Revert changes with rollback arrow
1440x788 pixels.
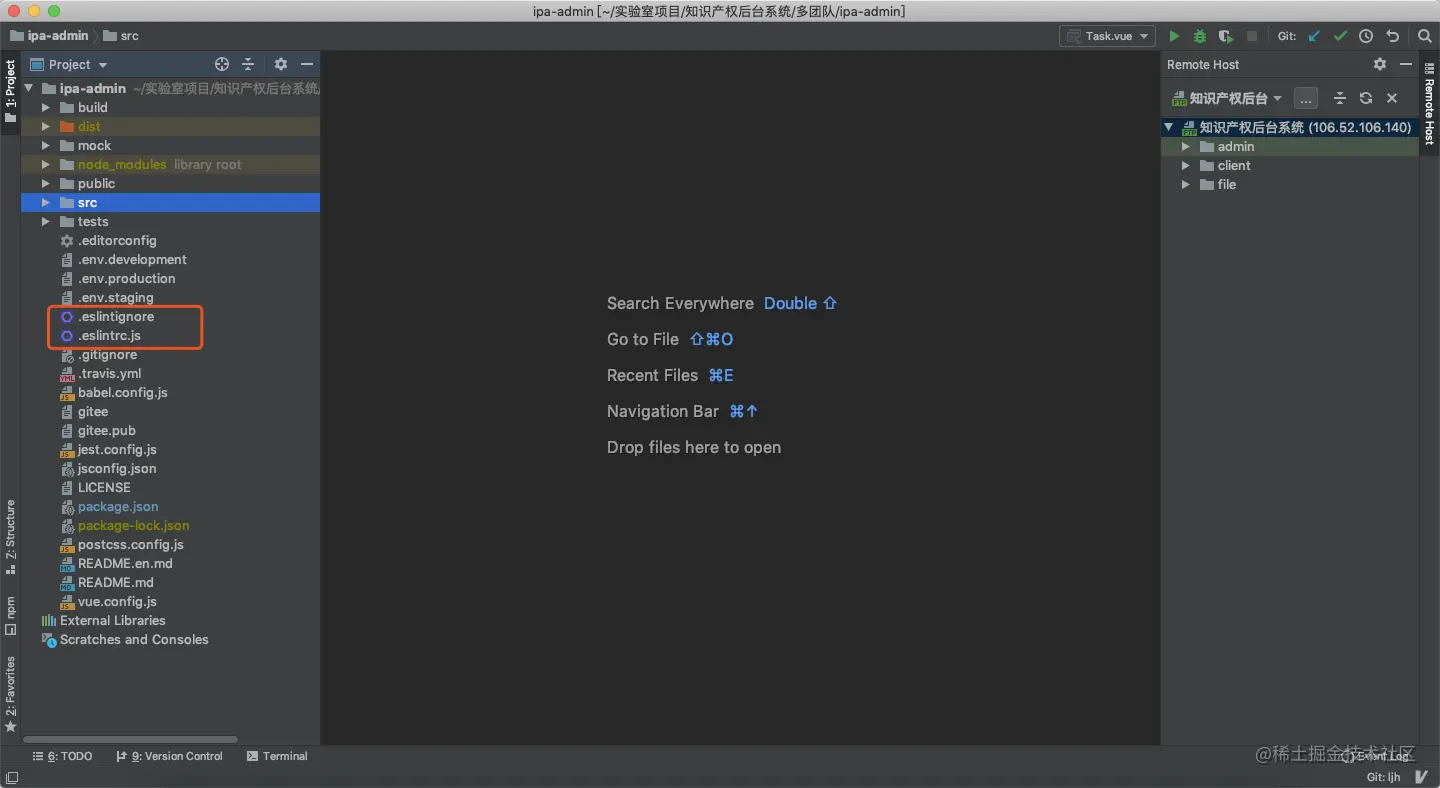[1392, 36]
